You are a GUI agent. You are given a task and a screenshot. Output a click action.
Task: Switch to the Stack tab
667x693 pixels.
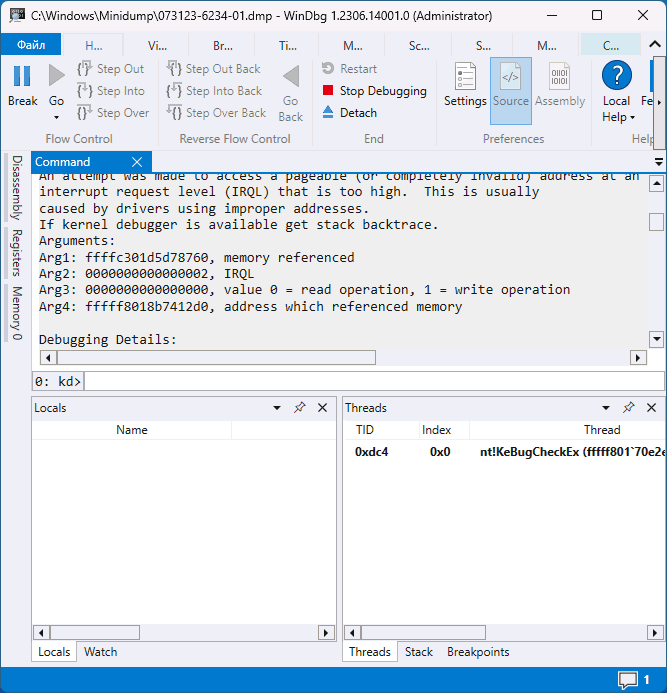(419, 652)
